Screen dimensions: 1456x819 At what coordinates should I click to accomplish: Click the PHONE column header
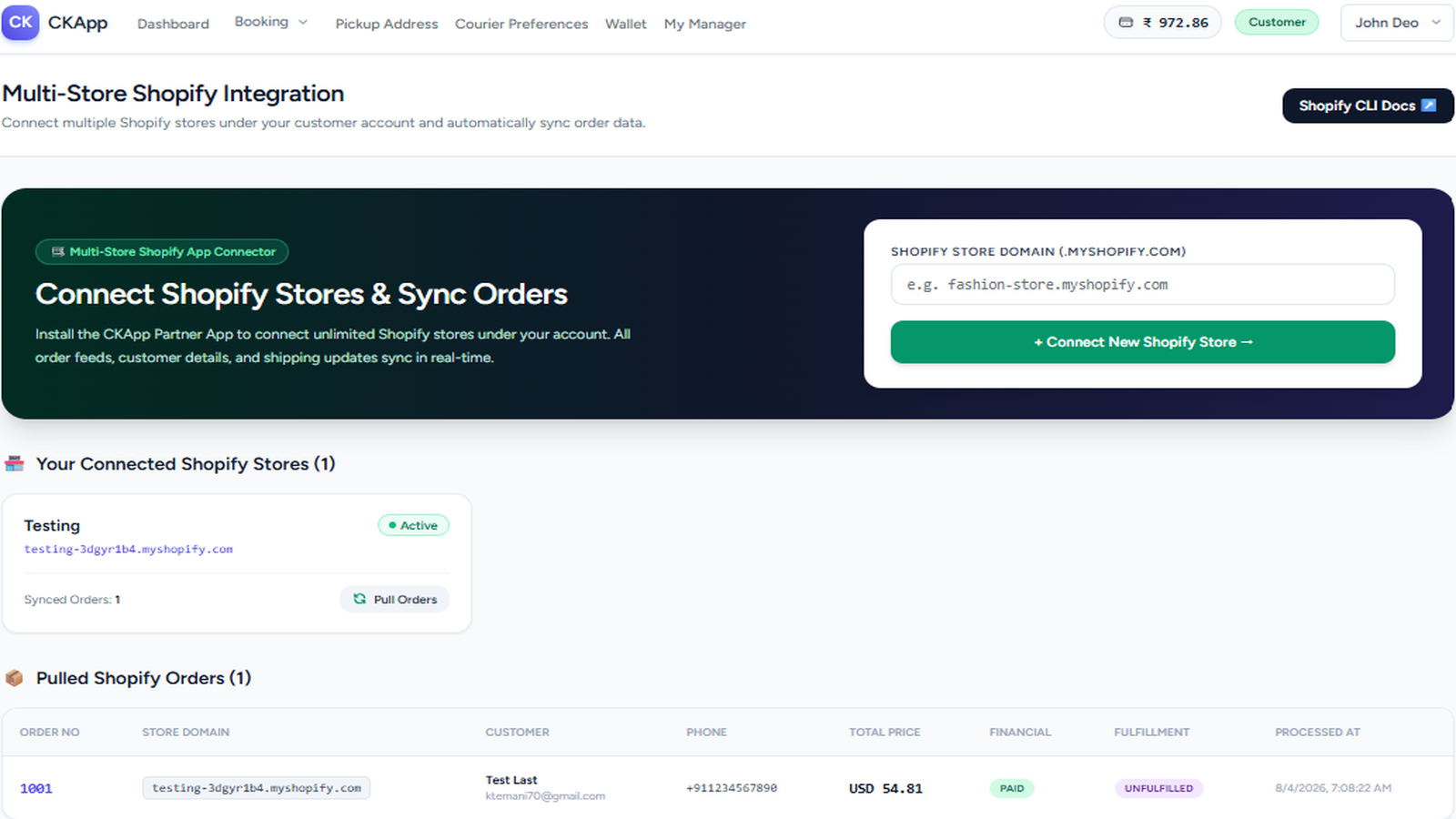point(706,733)
